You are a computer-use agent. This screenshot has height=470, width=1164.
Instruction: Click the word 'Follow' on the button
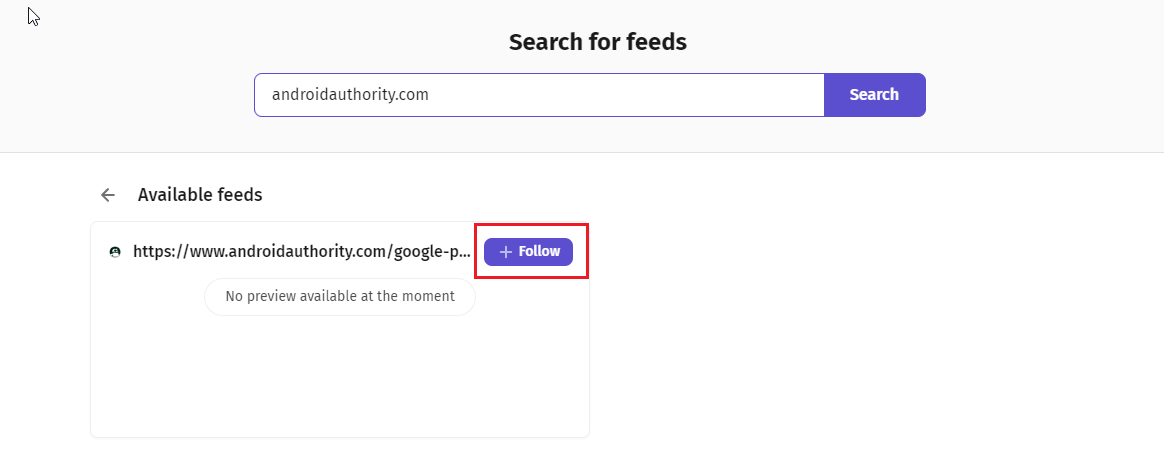539,252
